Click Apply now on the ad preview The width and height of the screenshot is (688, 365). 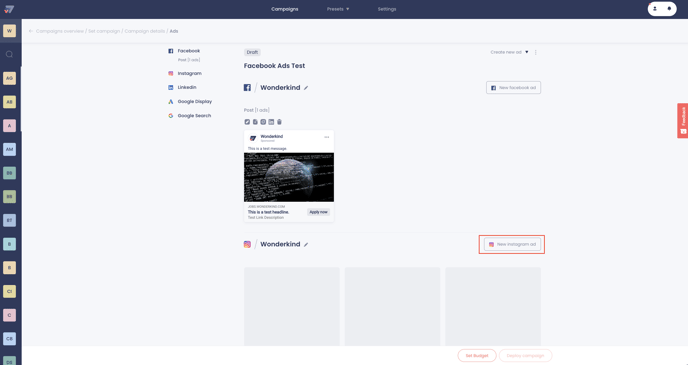(319, 212)
